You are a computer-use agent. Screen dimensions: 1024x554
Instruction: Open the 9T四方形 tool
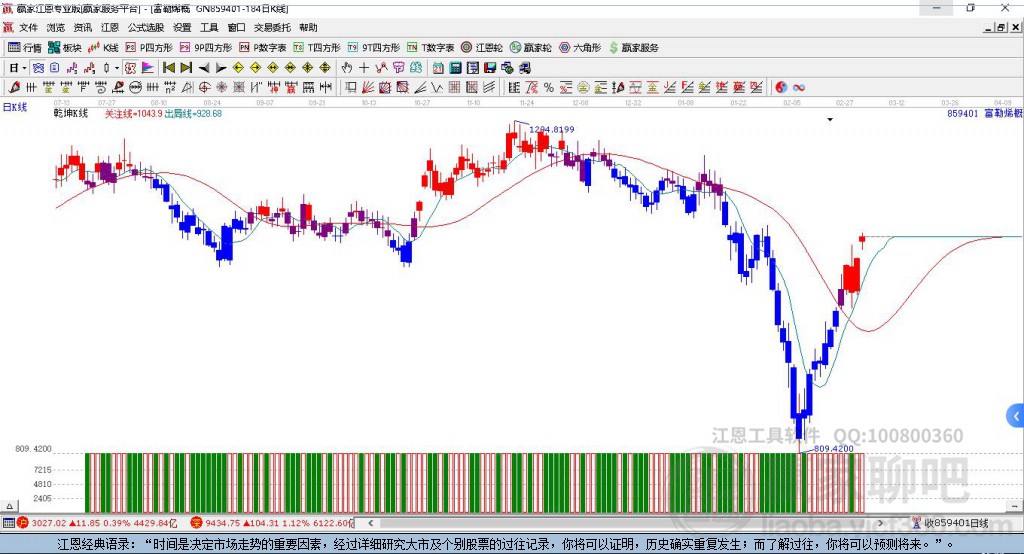tap(374, 48)
